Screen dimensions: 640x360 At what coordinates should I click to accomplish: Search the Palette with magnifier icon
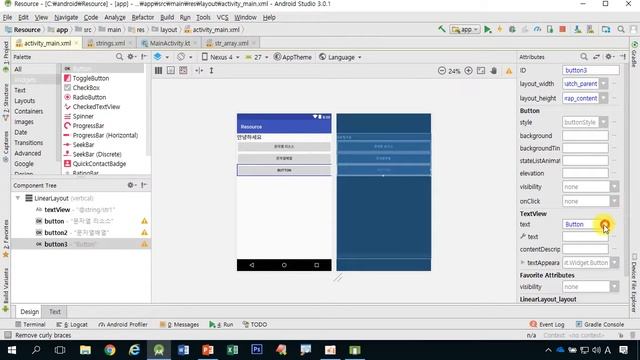point(119,57)
